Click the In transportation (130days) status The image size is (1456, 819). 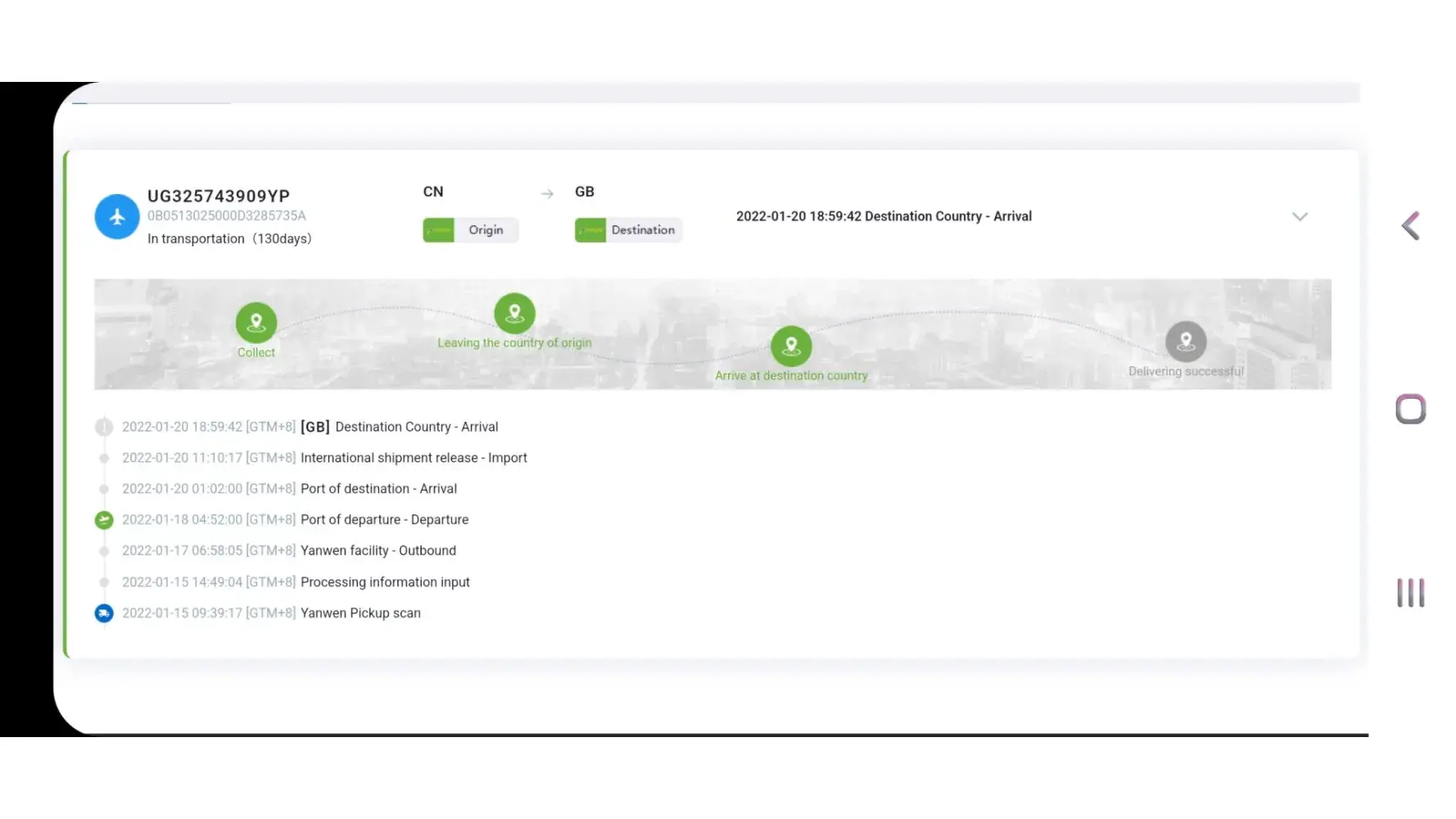(229, 239)
